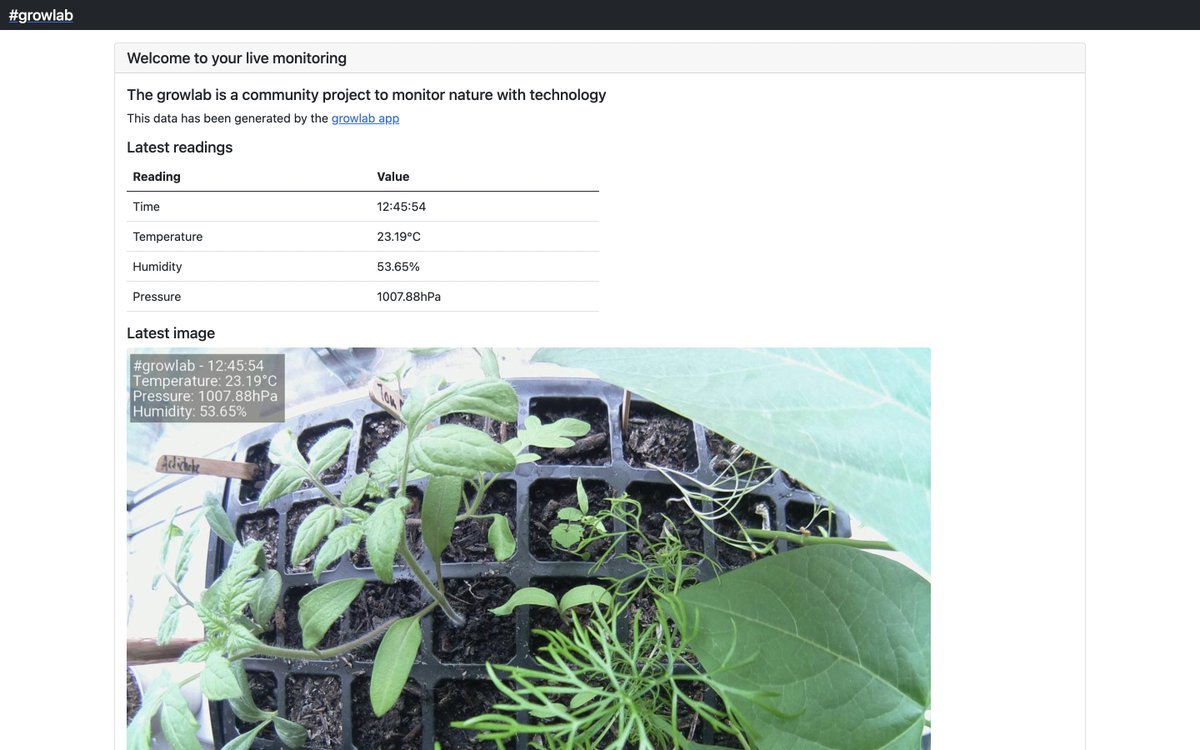
Task: Select the Temperature reading row
Action: click(x=363, y=237)
